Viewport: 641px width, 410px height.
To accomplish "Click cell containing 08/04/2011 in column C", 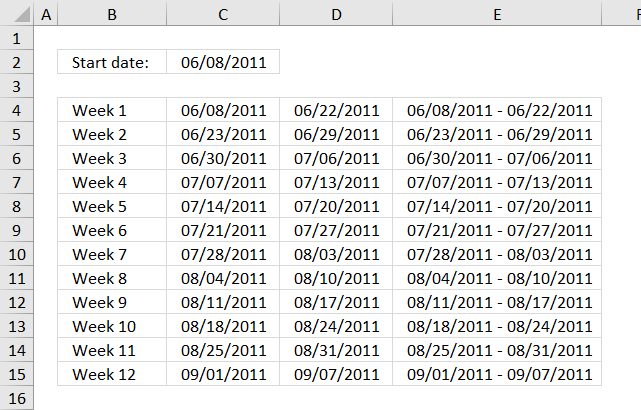I will pyautogui.click(x=223, y=278).
